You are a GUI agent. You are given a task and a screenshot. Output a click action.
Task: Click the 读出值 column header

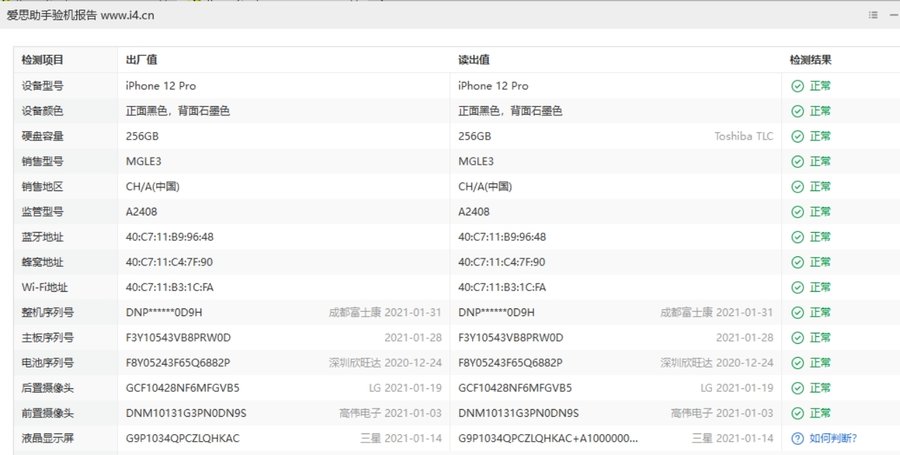tap(473, 60)
